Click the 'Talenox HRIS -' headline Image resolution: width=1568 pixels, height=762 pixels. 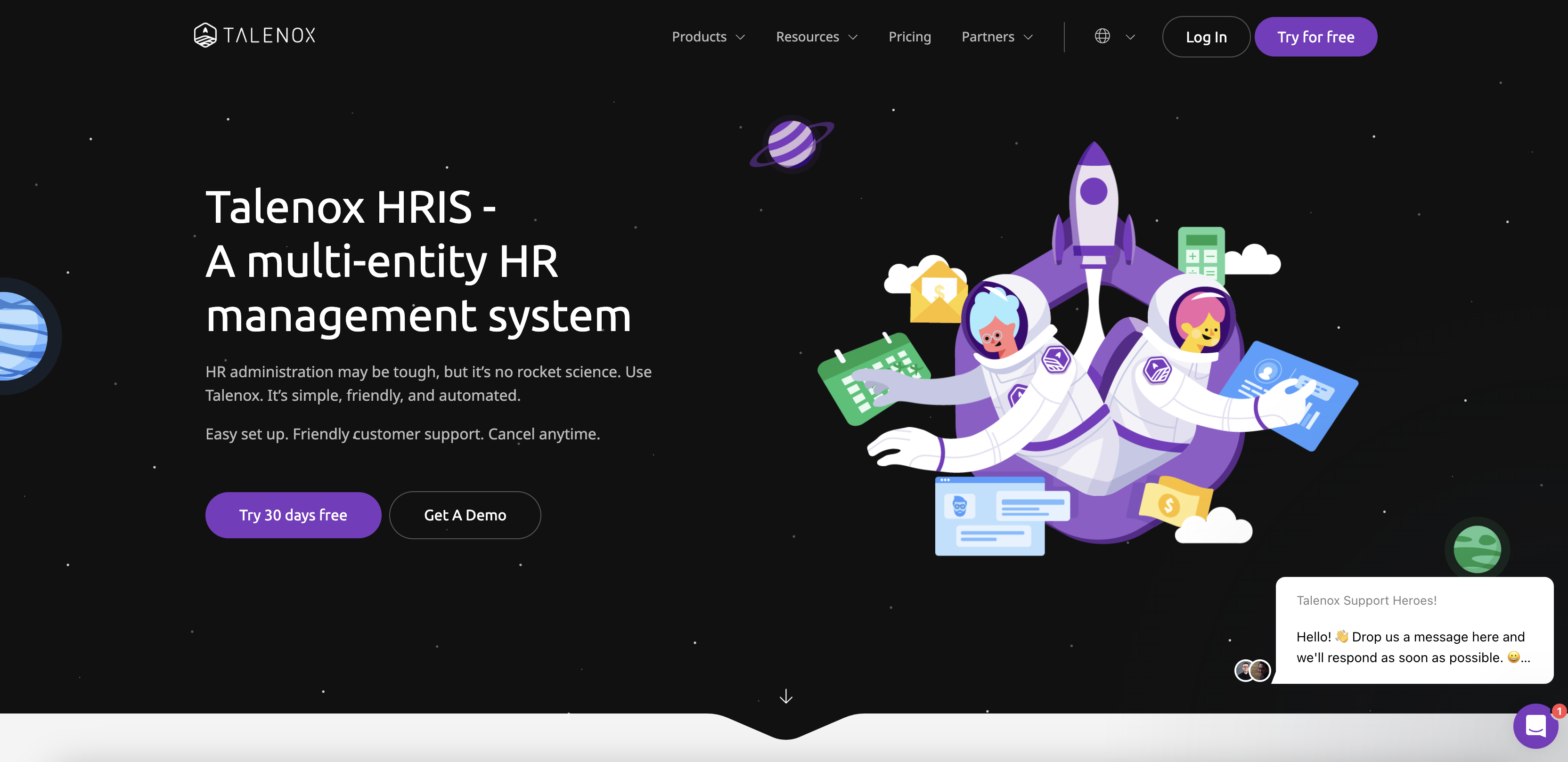point(351,207)
